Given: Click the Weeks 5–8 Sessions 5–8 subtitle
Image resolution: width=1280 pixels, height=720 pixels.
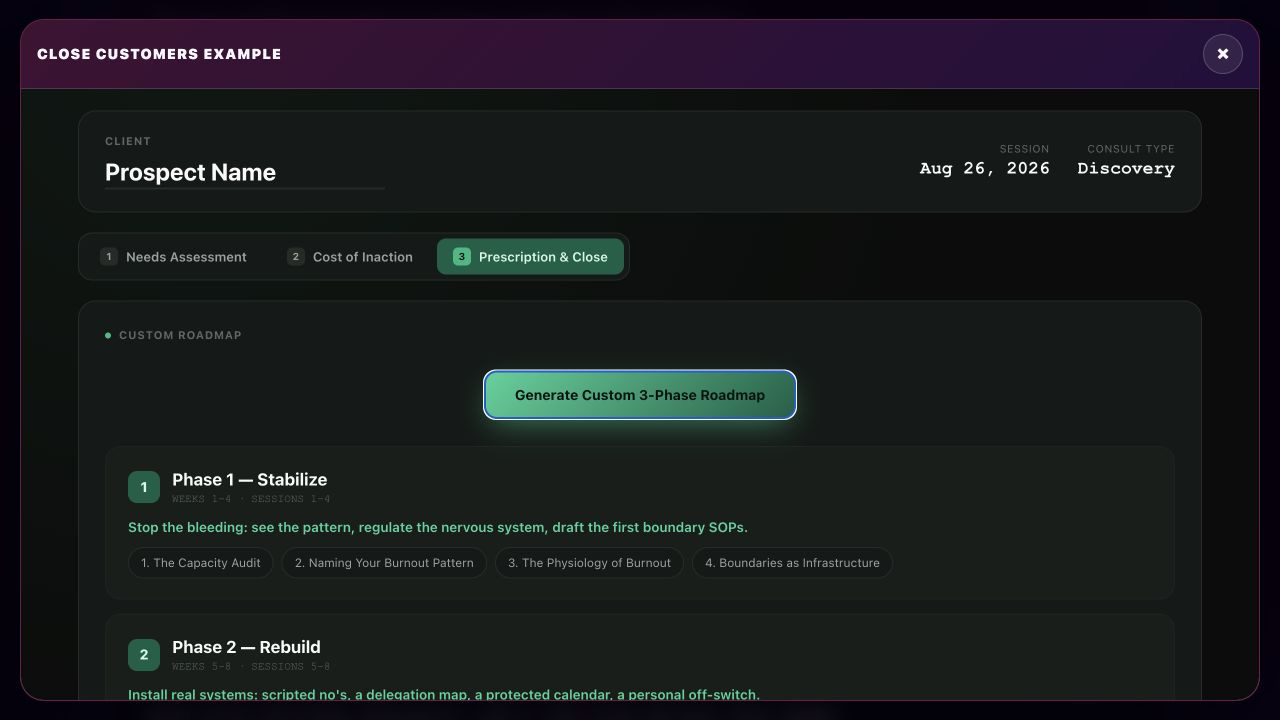Looking at the screenshot, I should pos(251,667).
